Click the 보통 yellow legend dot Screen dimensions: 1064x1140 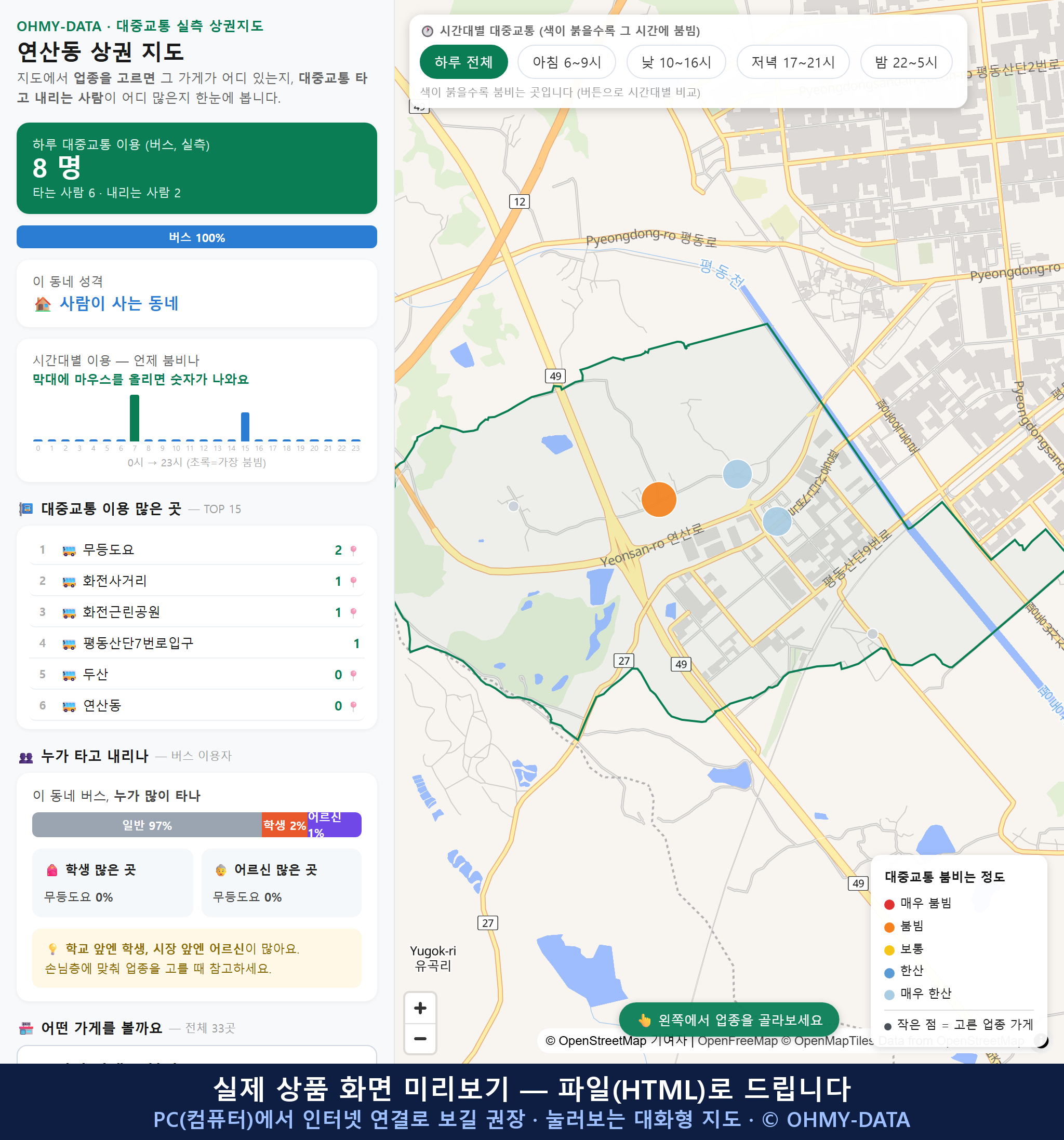click(x=889, y=950)
